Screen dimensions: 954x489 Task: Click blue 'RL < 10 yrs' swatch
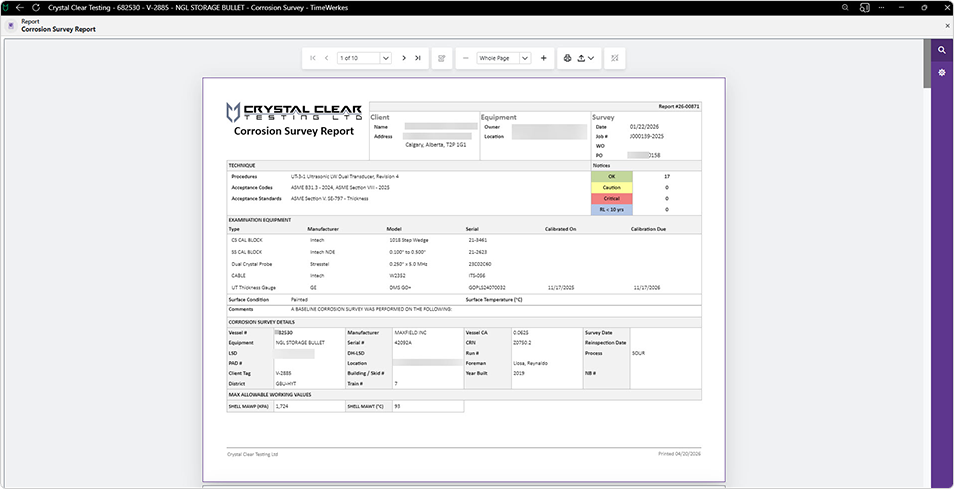click(612, 209)
